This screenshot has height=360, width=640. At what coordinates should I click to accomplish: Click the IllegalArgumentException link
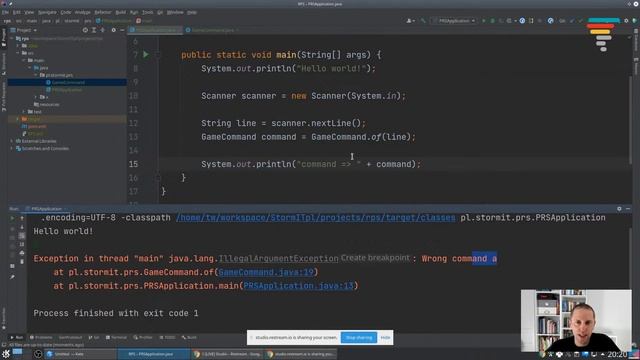click(x=278, y=259)
